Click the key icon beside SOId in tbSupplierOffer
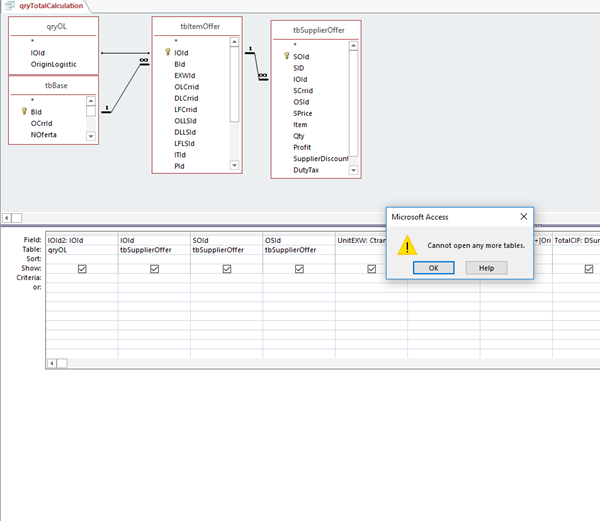Screen dimensions: 600x521 tap(286, 56)
